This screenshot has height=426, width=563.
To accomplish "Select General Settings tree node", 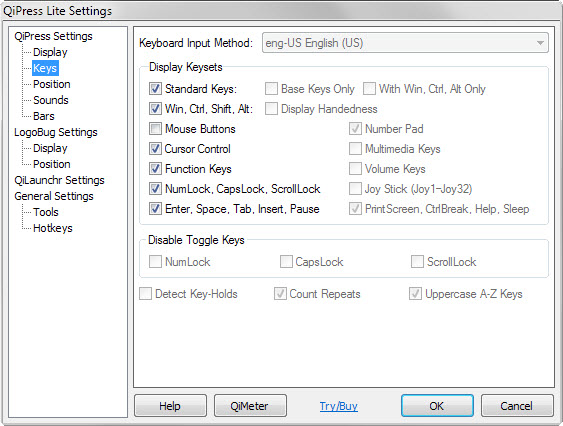I will coord(54,196).
